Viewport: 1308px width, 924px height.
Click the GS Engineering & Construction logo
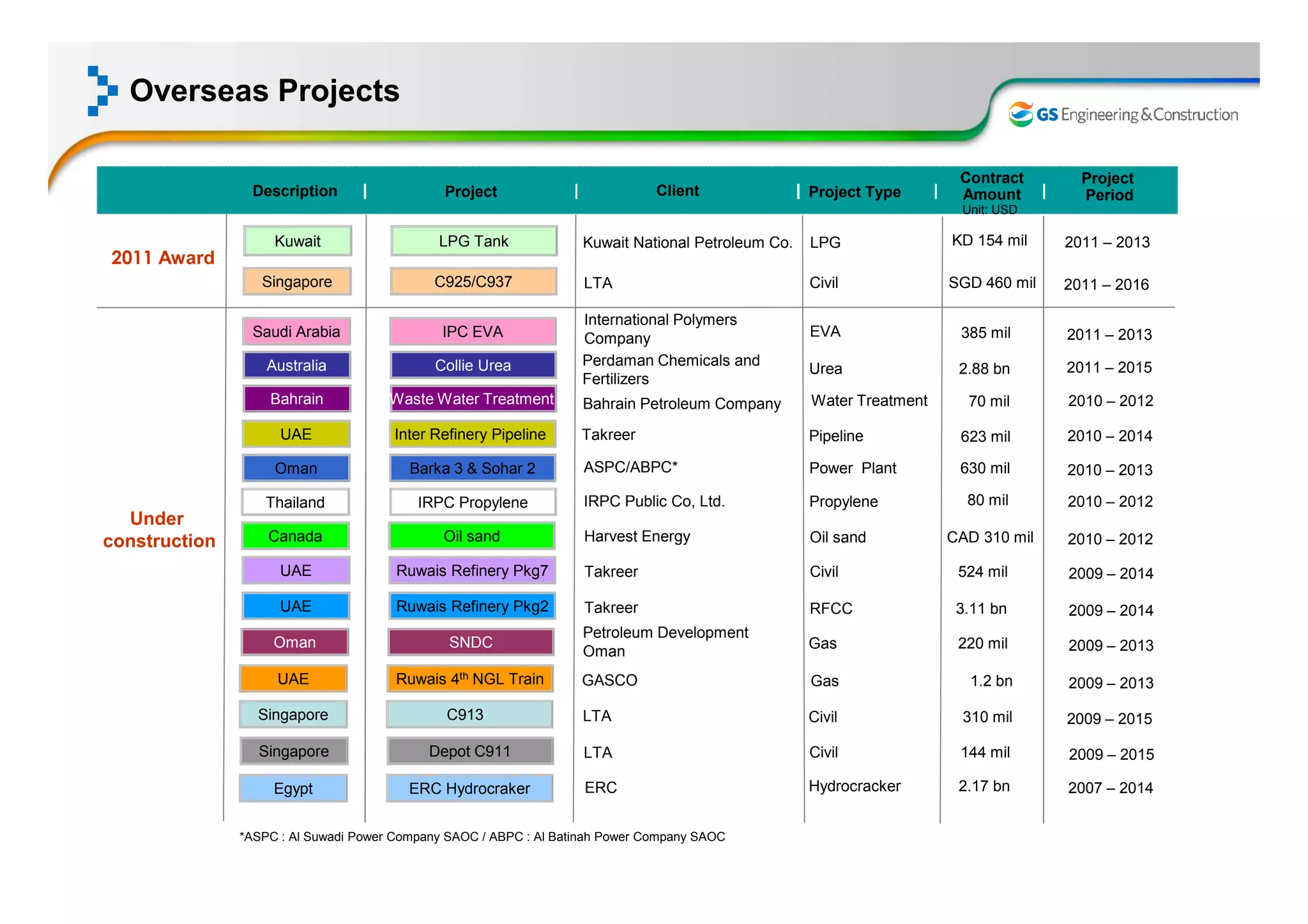[x=1123, y=114]
